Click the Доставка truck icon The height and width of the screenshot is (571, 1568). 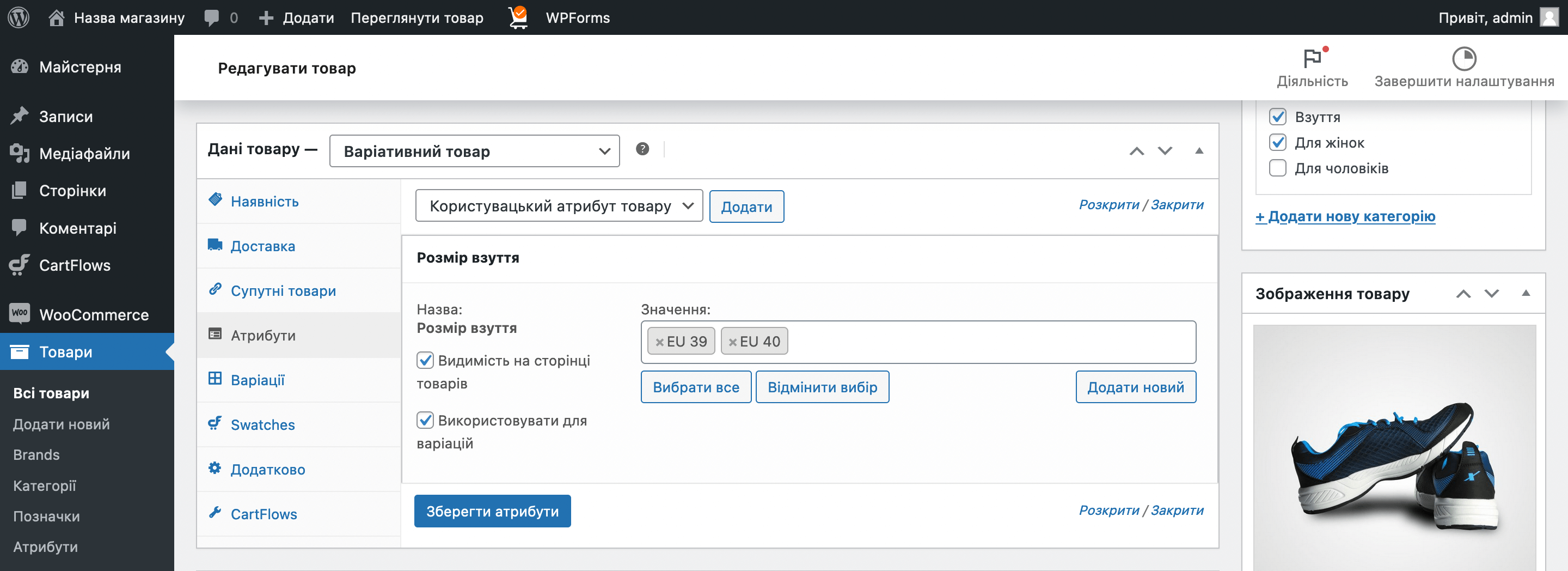coord(215,245)
